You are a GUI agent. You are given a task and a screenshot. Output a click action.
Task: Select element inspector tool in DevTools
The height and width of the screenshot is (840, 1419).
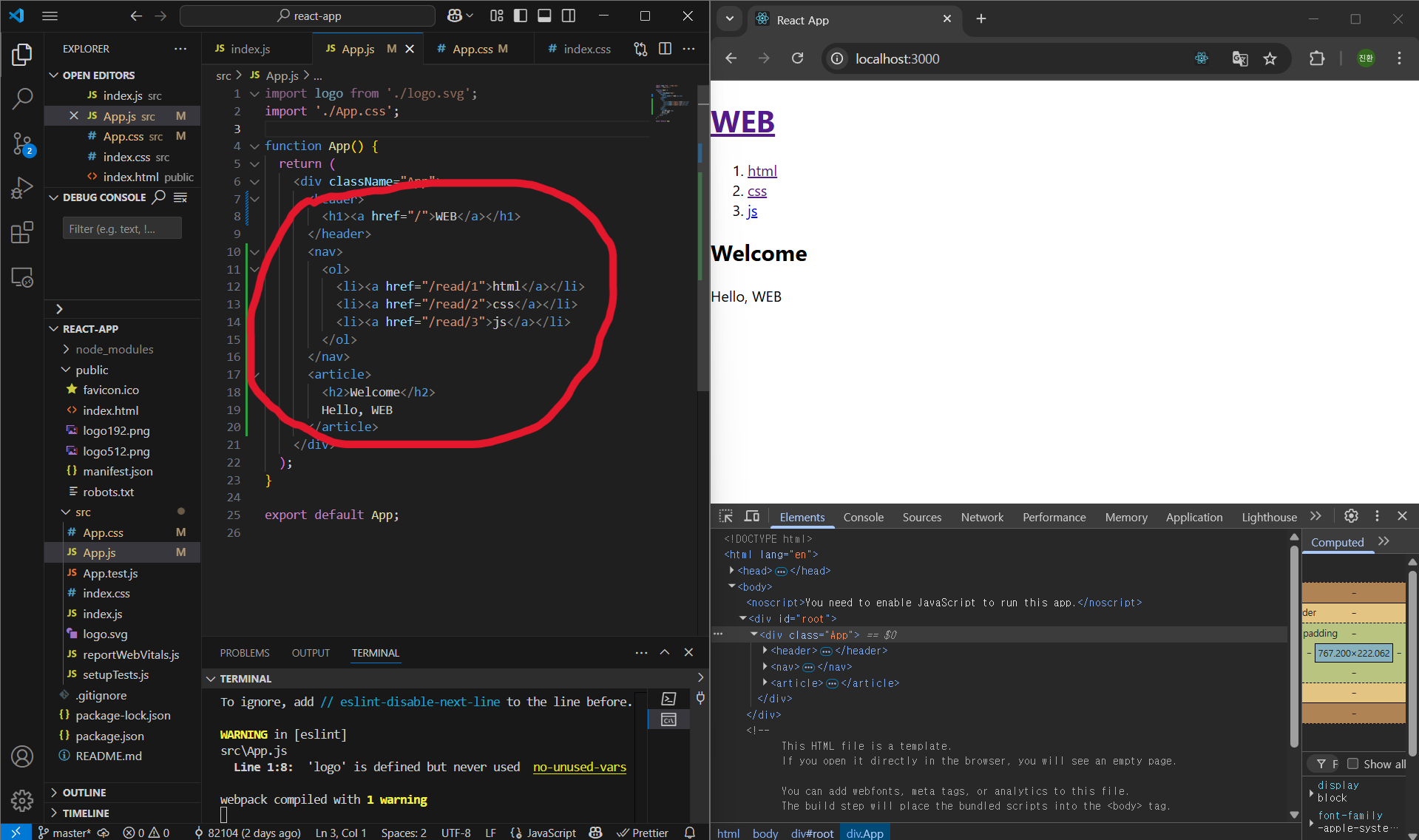(x=726, y=516)
